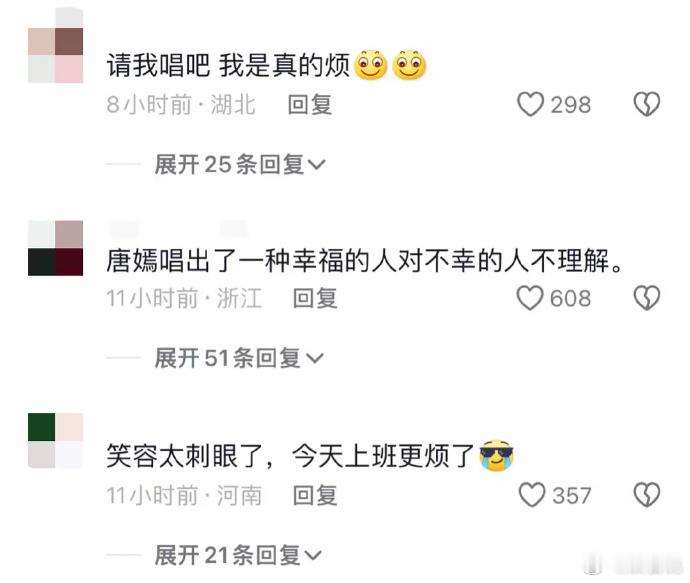690x583 pixels.
Task: Expand 21 replies under third comment
Action: tap(238, 555)
